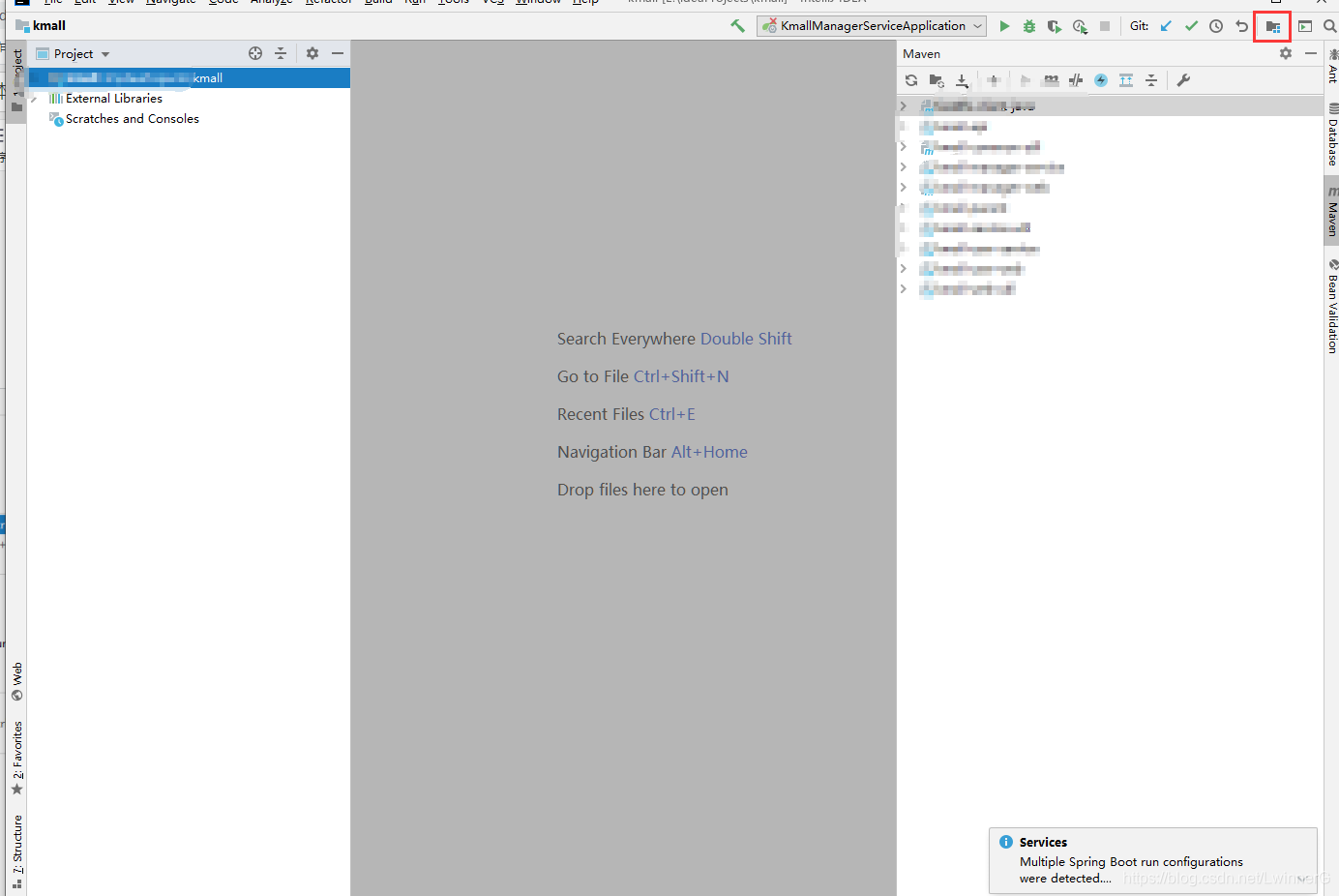Click the 'Drop files here to open' text
The image size is (1339, 896).
[x=642, y=490]
